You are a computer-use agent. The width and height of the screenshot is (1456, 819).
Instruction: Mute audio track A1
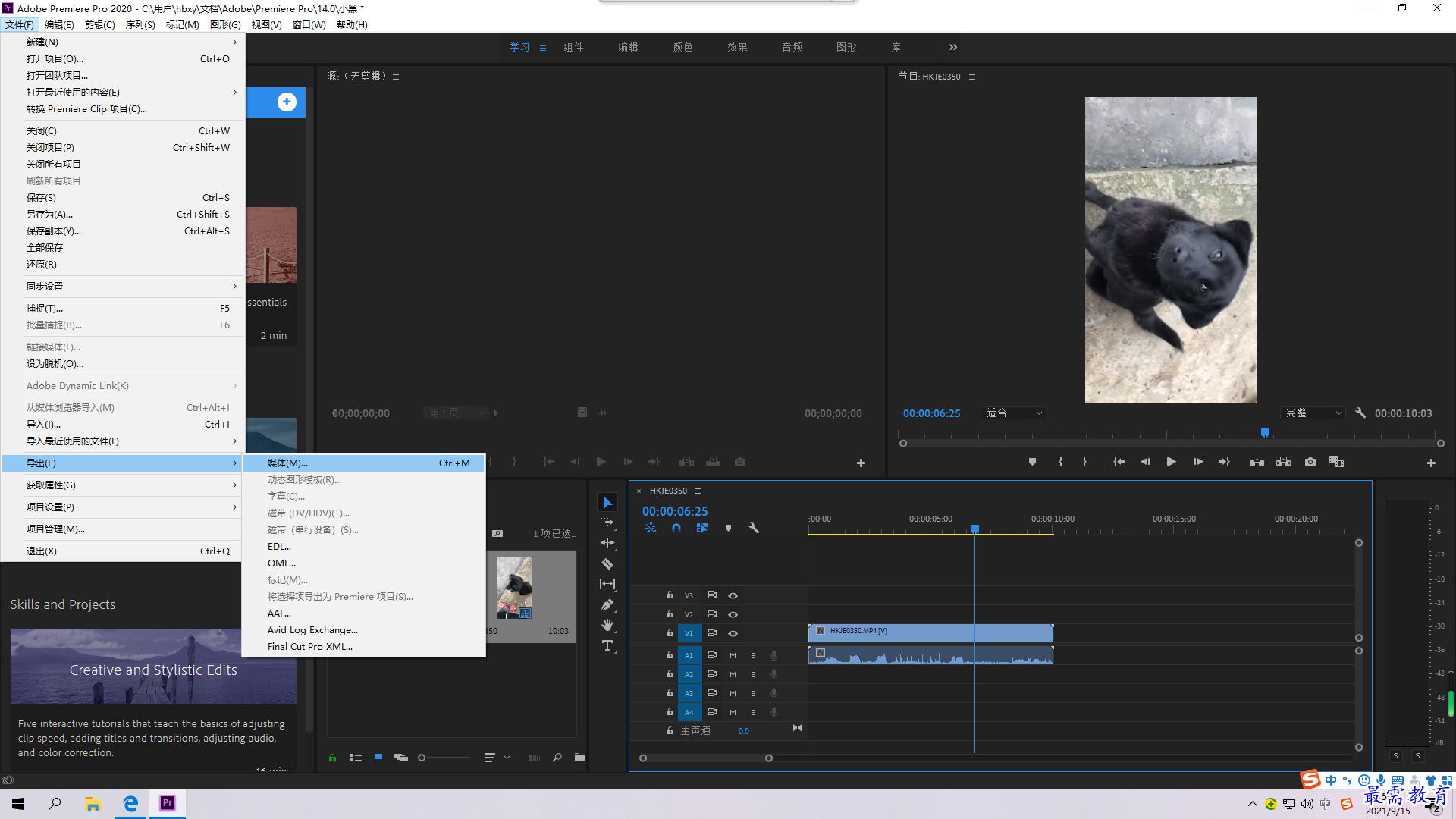coord(733,655)
